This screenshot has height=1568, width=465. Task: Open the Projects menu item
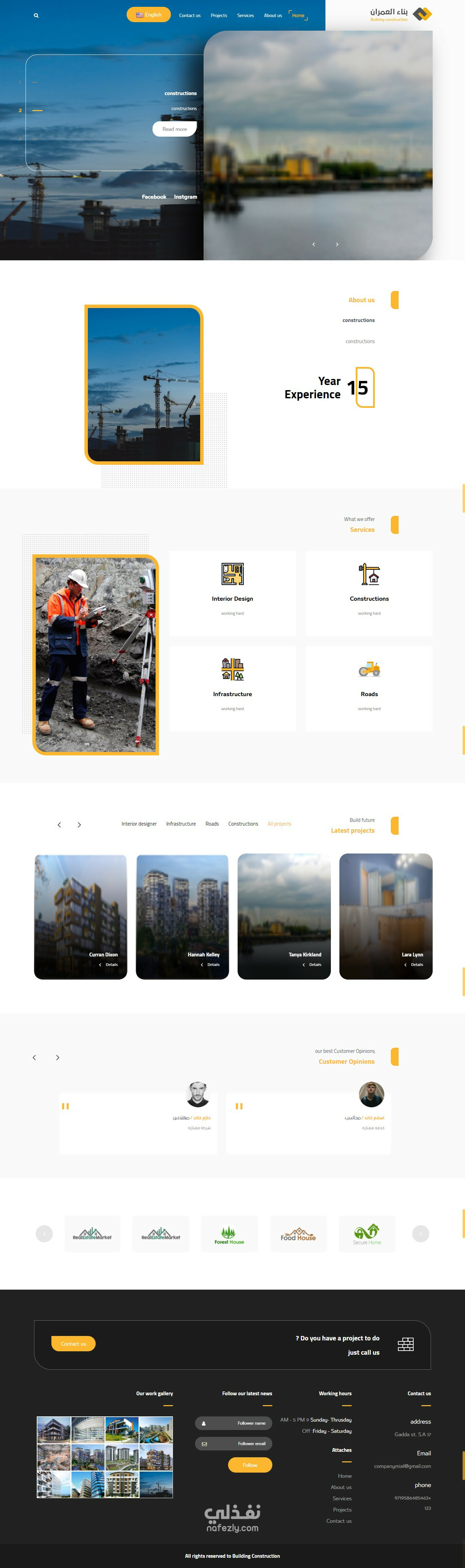219,15
